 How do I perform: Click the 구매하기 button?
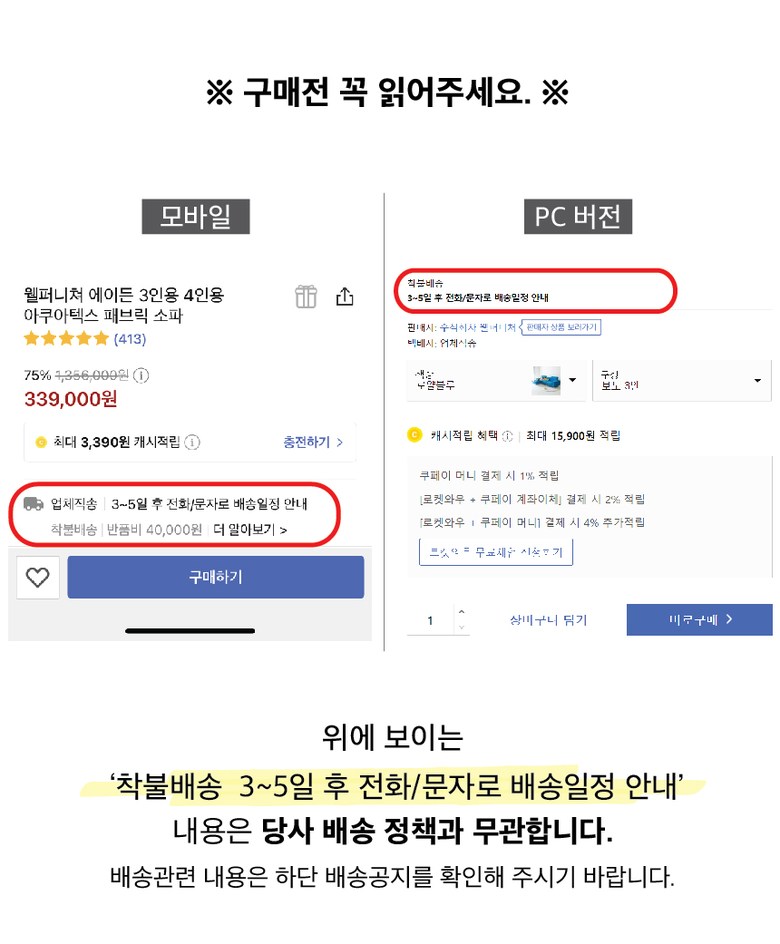(215, 577)
